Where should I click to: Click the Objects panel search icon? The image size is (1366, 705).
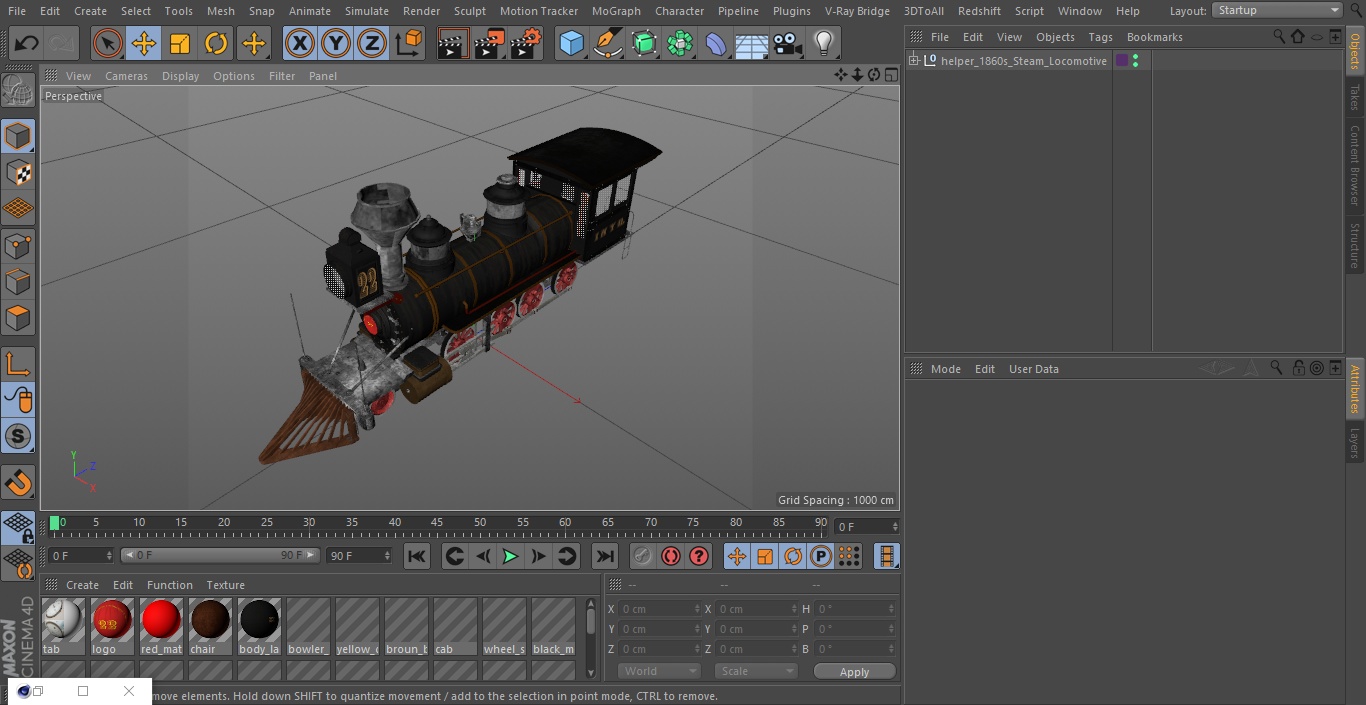[1279, 36]
